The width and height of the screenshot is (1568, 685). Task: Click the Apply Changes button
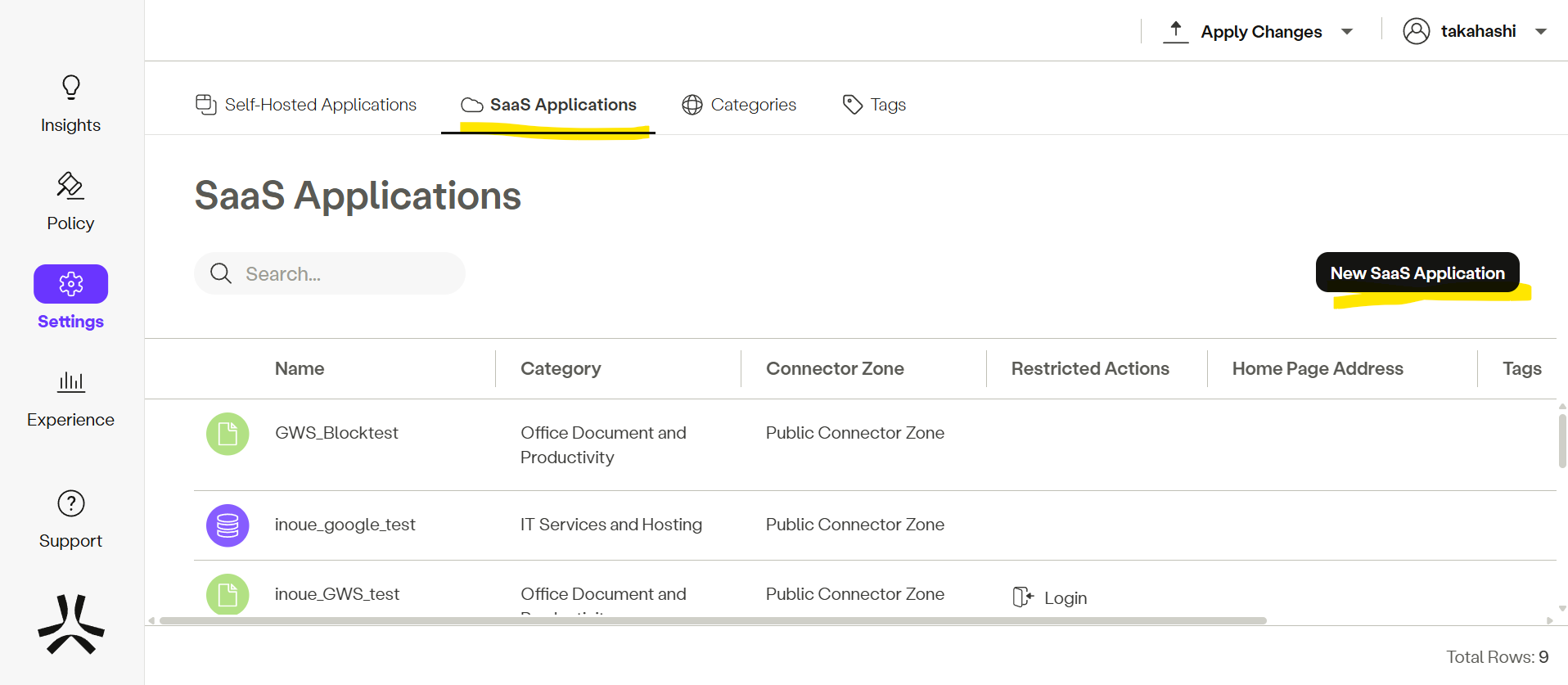(x=1243, y=32)
